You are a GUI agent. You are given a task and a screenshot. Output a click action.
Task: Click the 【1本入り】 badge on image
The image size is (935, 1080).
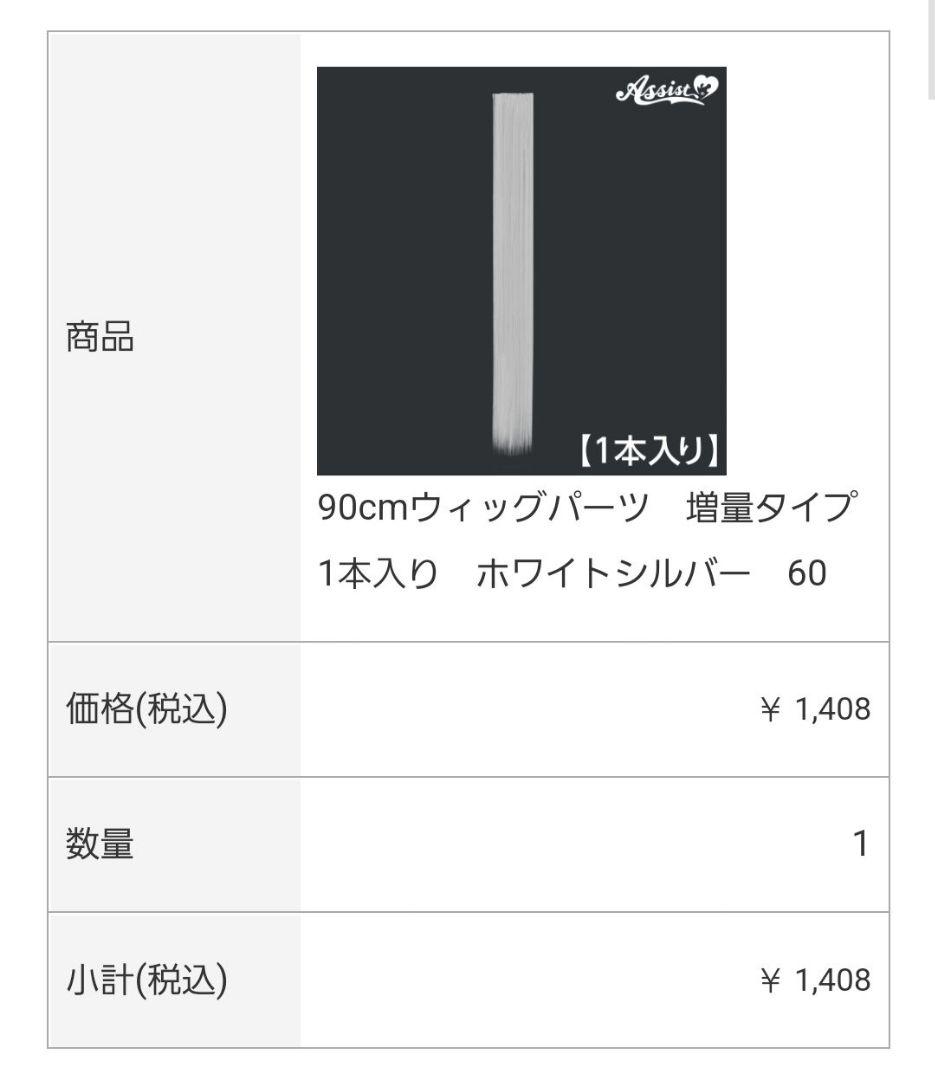coord(648,451)
